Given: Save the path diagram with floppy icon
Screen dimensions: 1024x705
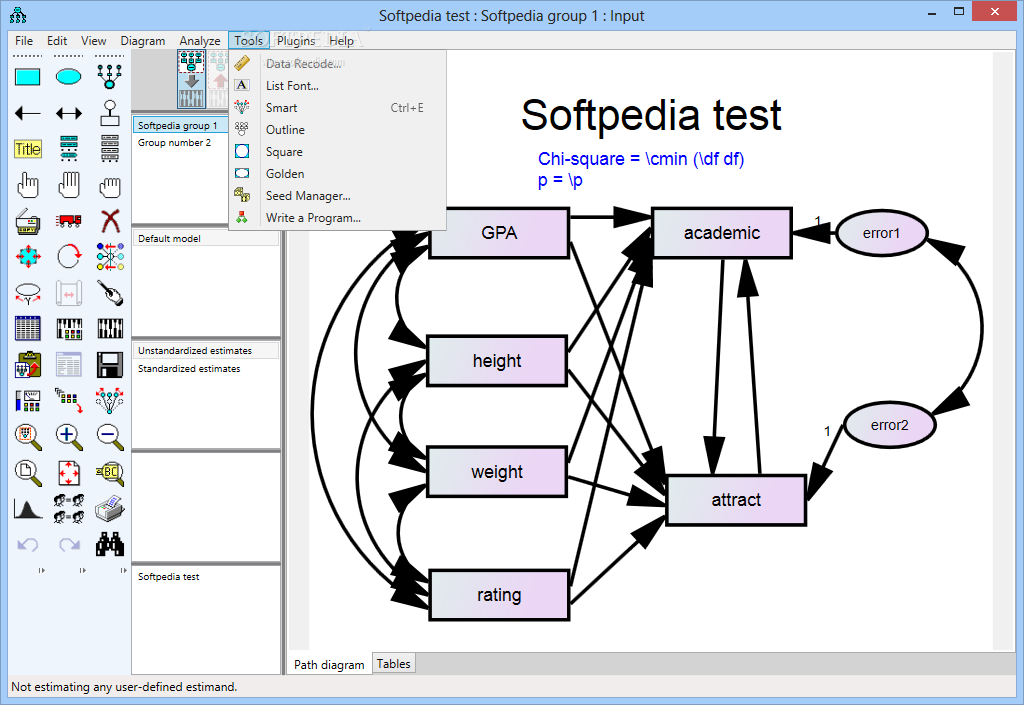Looking at the screenshot, I should tap(110, 365).
